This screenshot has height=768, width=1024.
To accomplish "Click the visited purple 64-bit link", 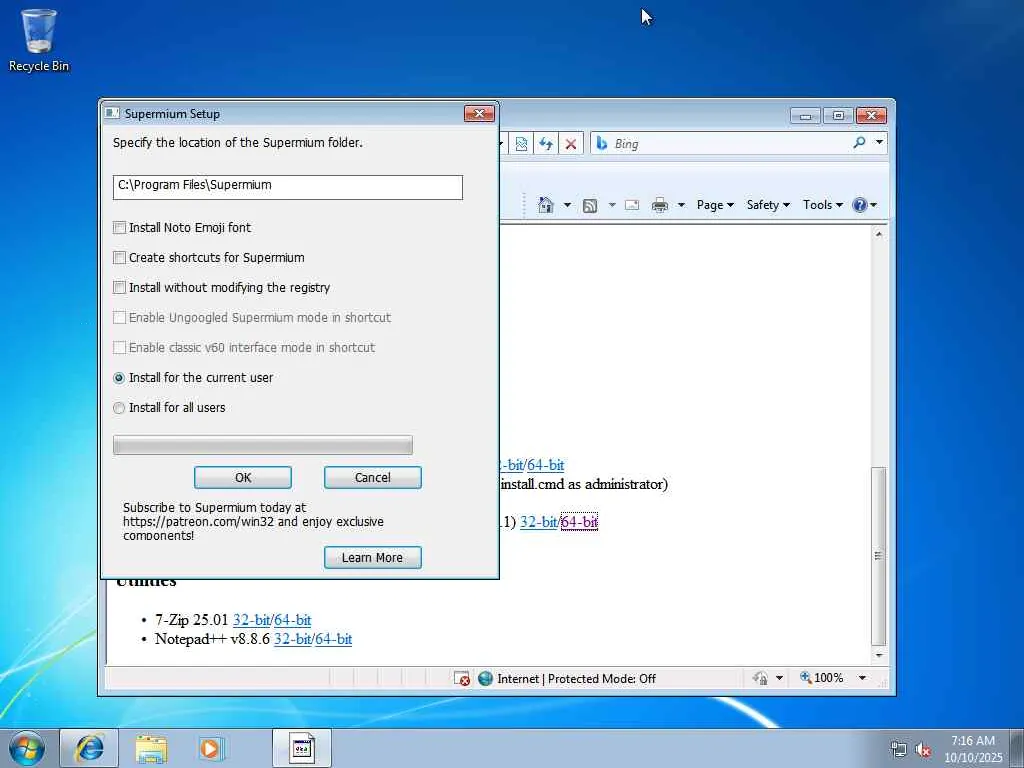I will pyautogui.click(x=579, y=522).
